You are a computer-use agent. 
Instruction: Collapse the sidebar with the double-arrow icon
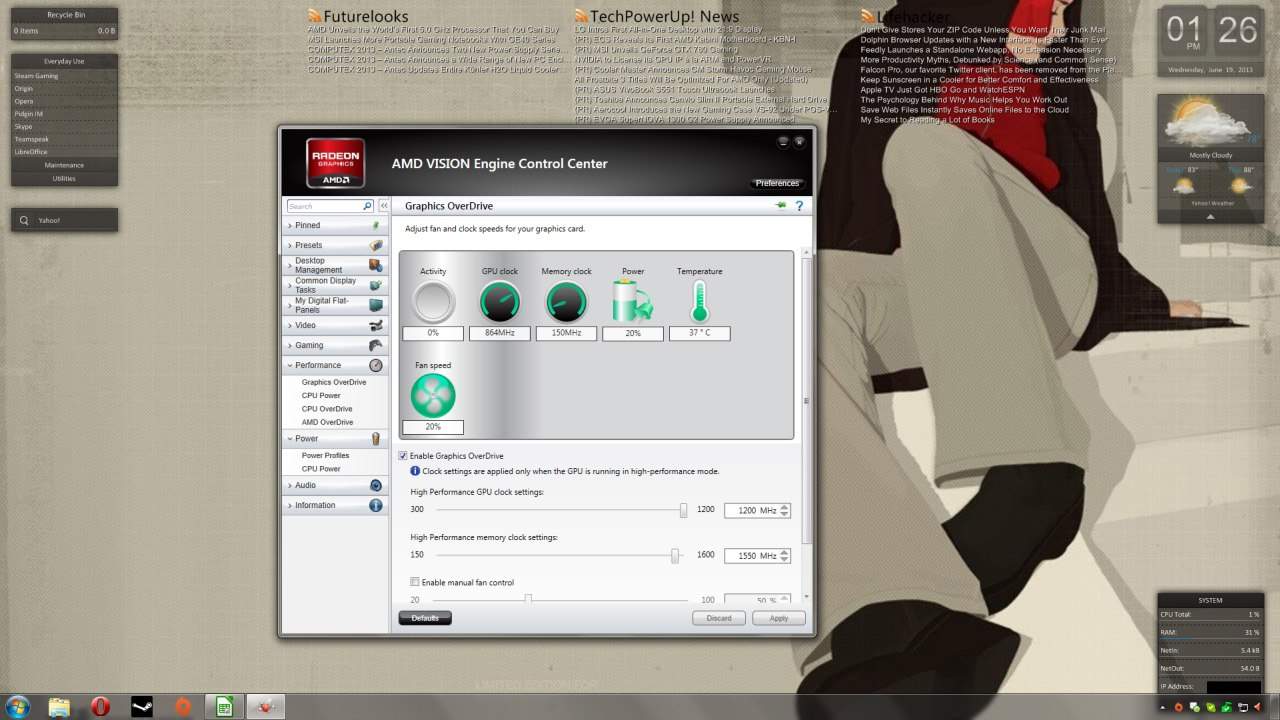coord(383,206)
